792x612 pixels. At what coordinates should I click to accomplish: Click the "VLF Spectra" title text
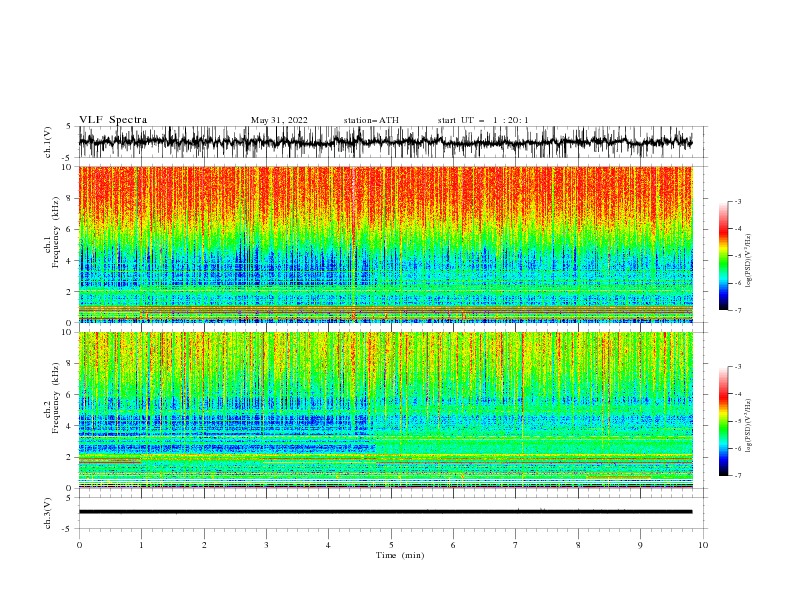tap(113, 120)
